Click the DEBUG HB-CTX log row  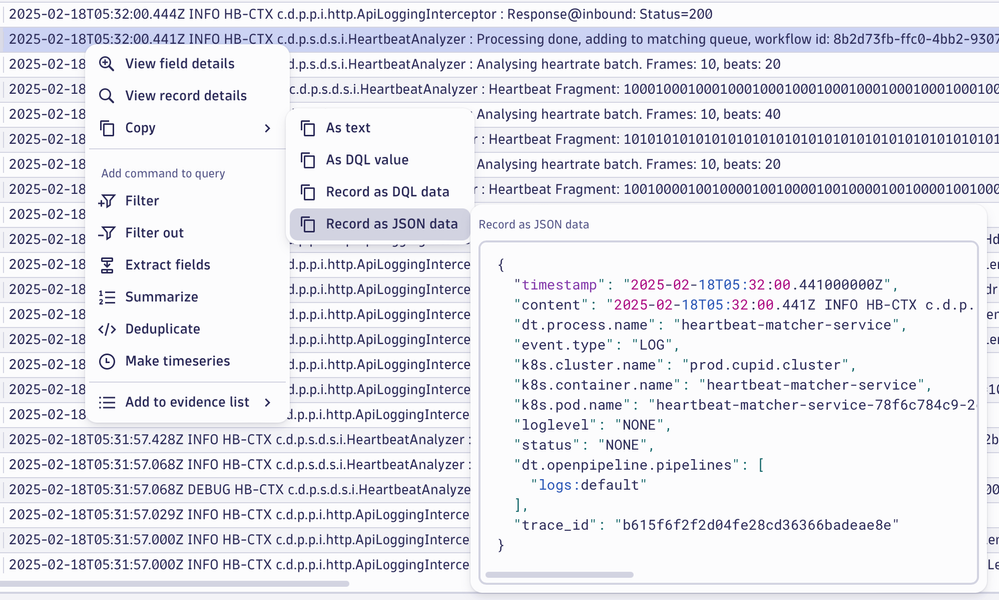click(x=240, y=490)
